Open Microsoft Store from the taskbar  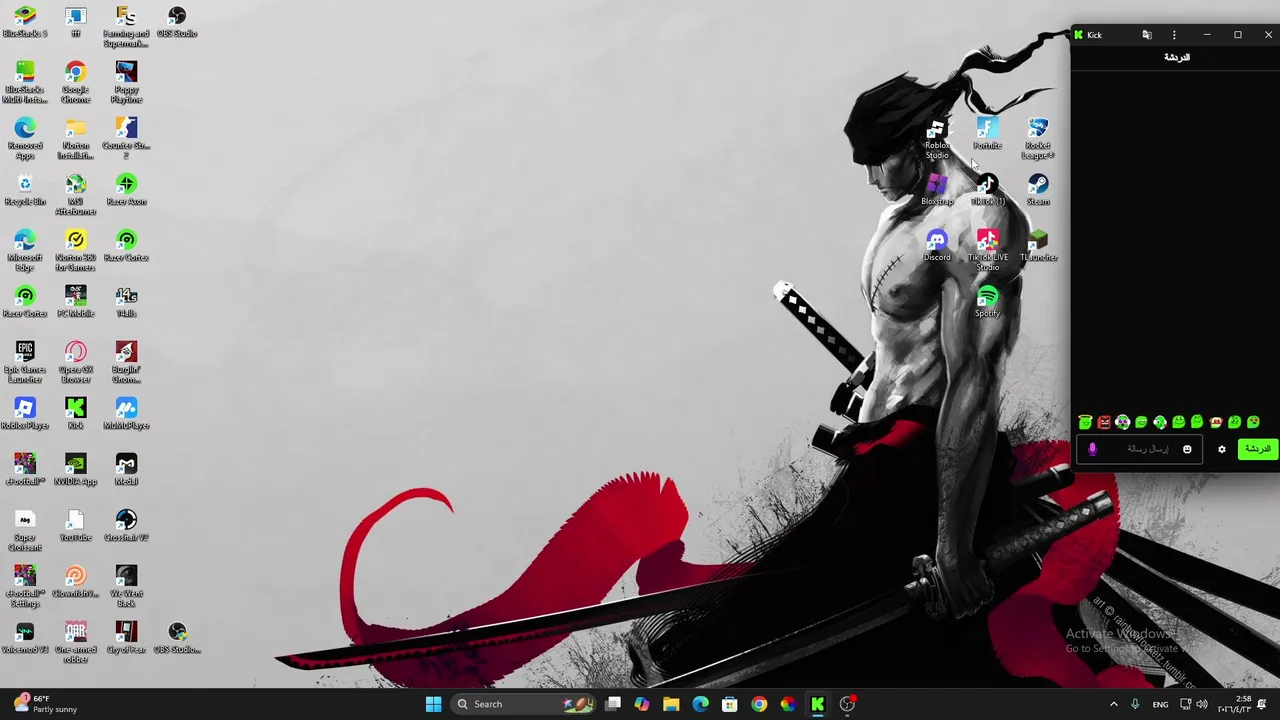click(730, 704)
